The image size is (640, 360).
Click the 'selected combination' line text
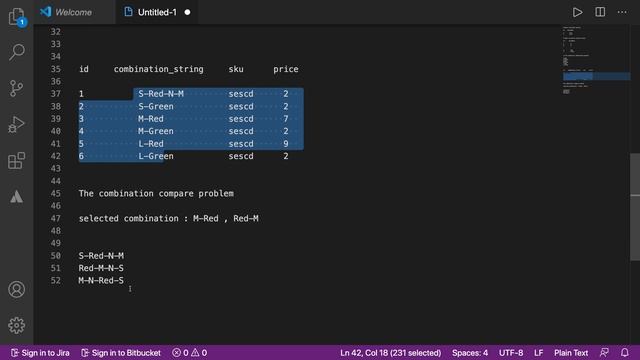(168, 218)
